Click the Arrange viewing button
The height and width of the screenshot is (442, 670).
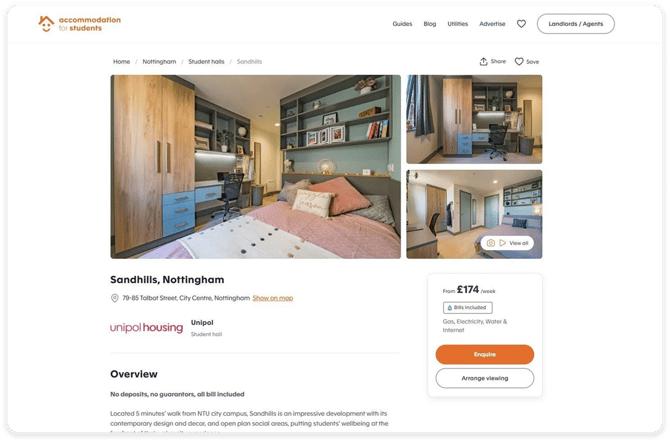coord(485,378)
